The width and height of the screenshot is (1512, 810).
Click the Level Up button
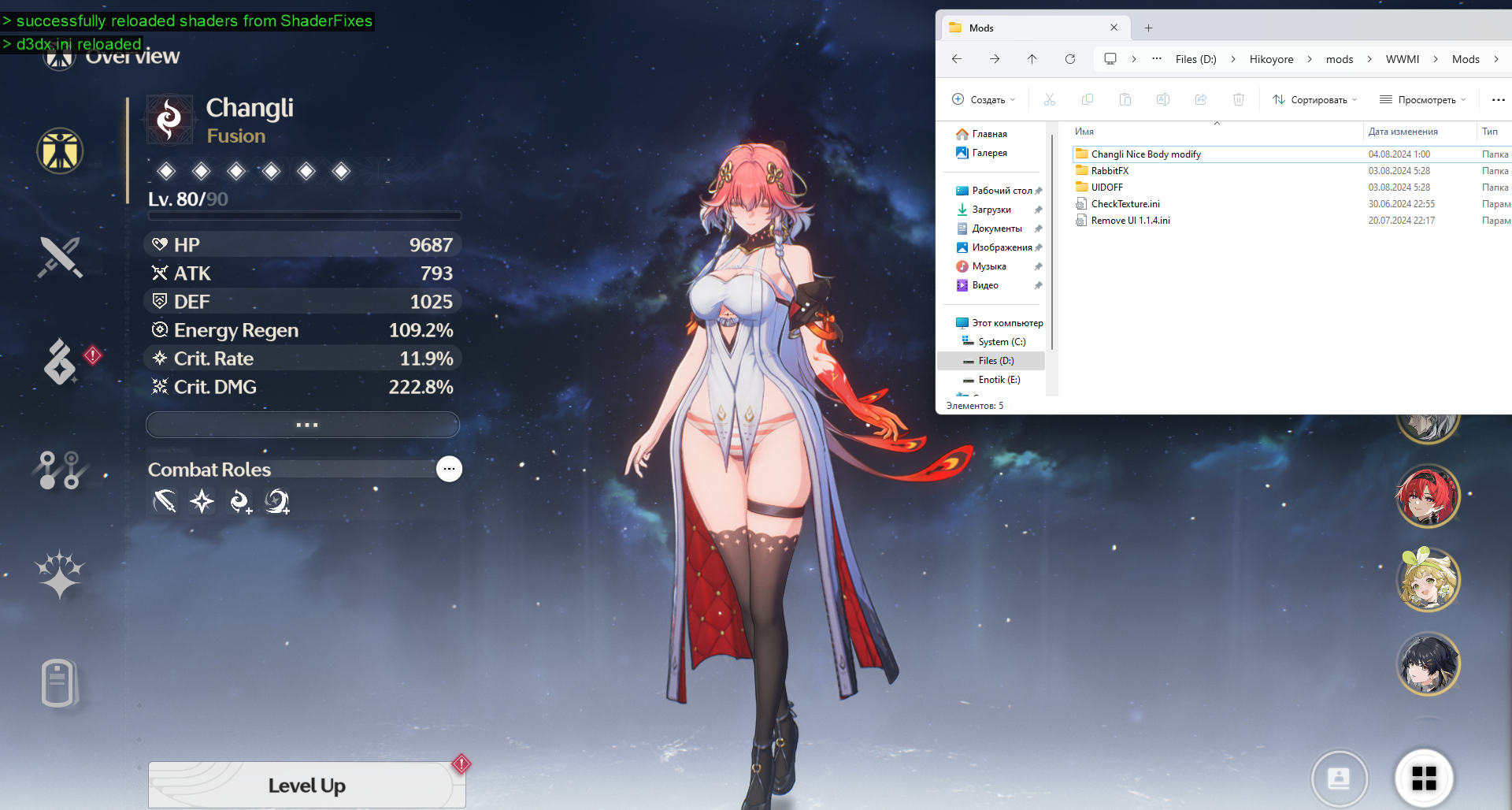[307, 785]
